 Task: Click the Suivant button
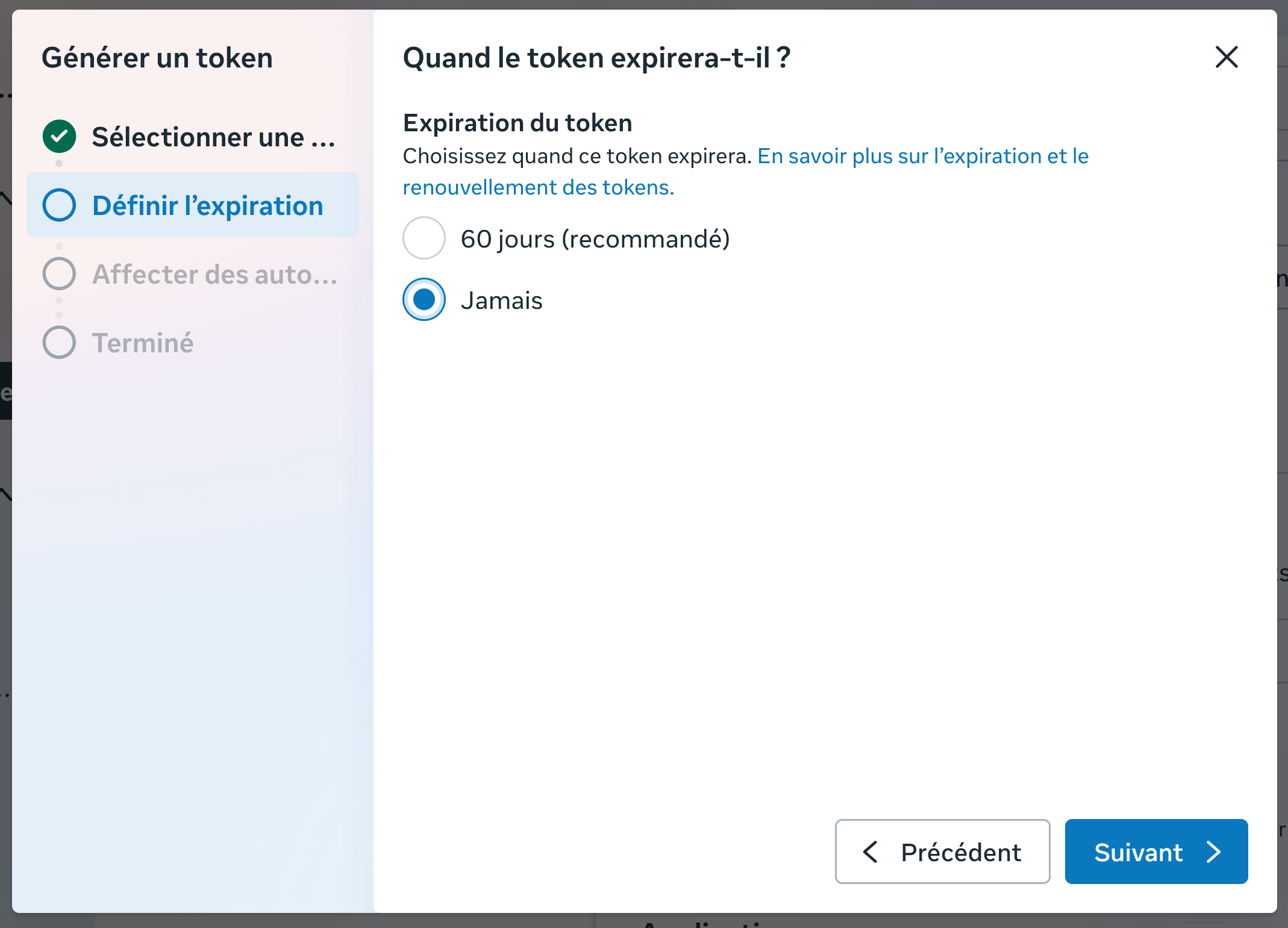[x=1156, y=852]
